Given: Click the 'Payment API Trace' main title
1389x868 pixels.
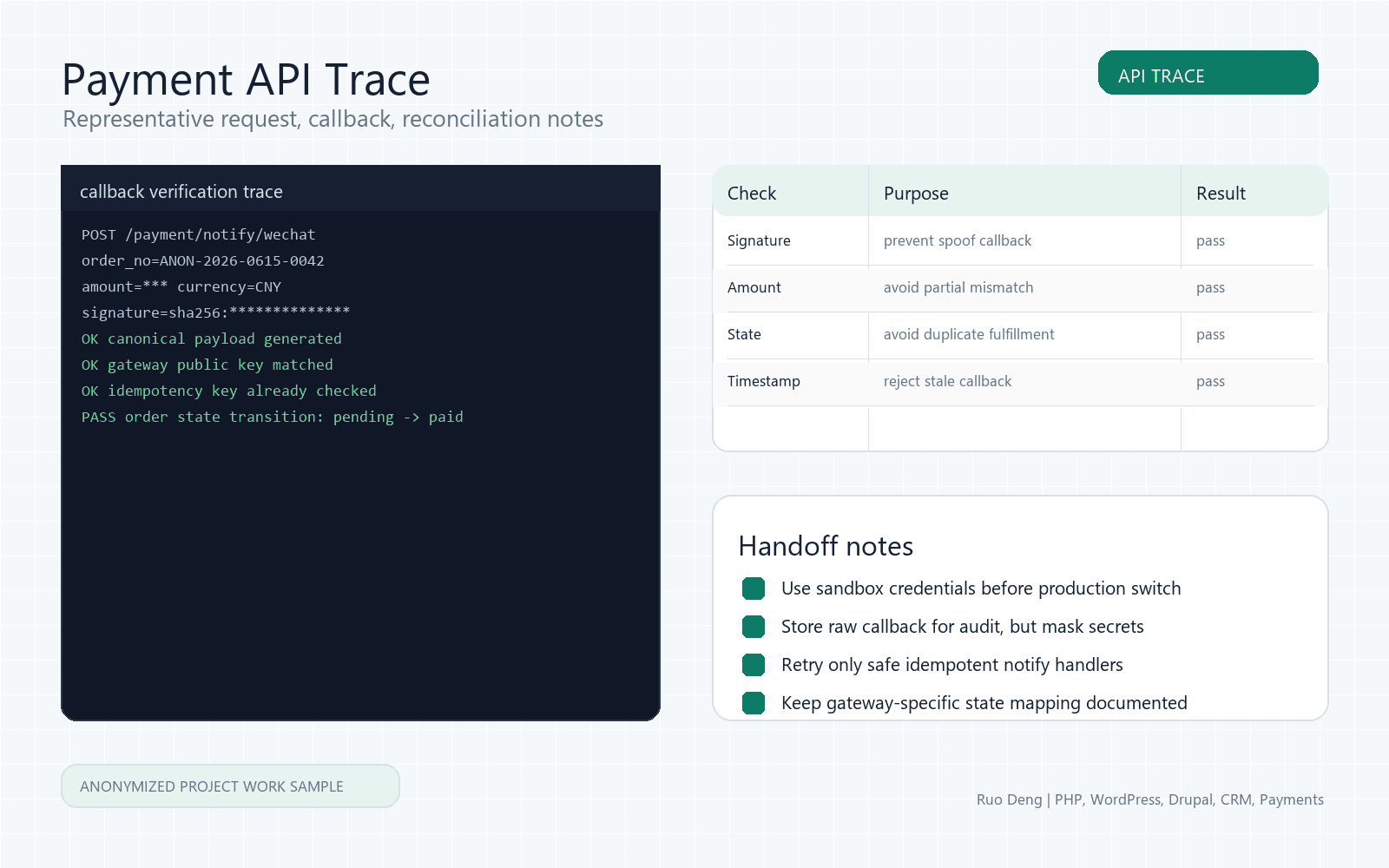Looking at the screenshot, I should pyautogui.click(x=246, y=80).
